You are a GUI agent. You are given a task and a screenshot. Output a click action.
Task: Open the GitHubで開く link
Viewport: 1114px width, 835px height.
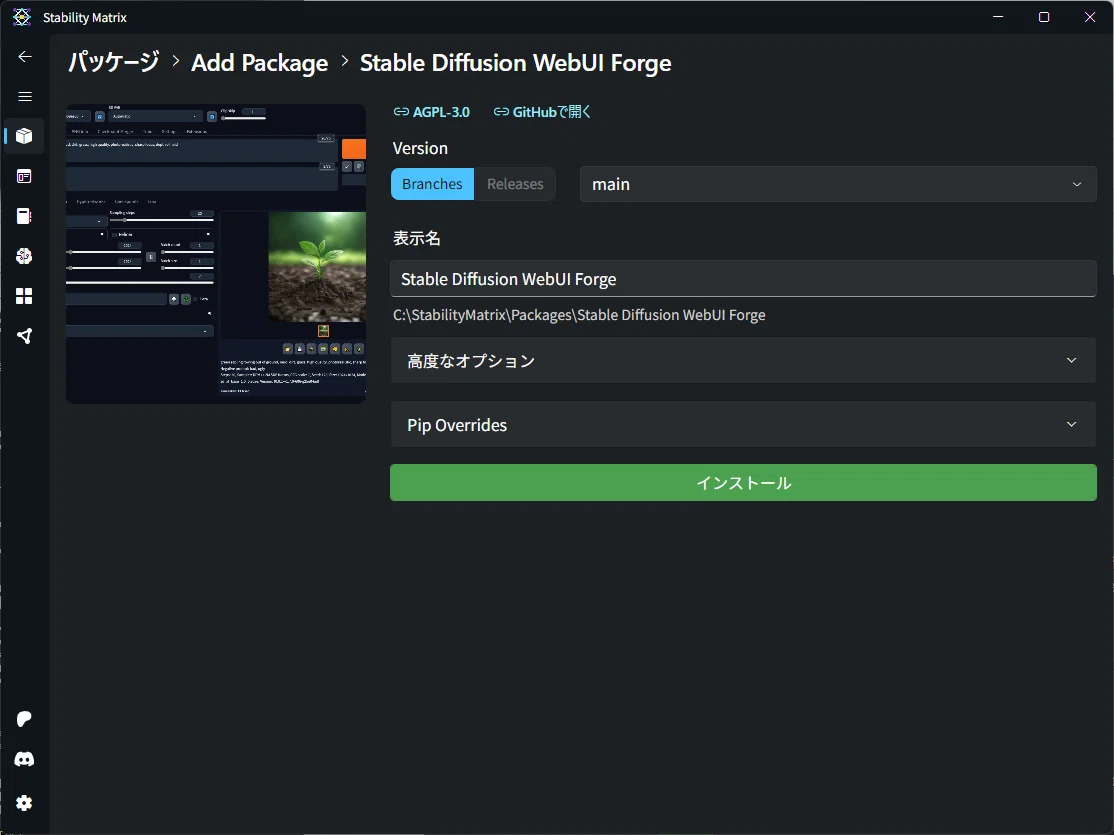[x=542, y=112]
